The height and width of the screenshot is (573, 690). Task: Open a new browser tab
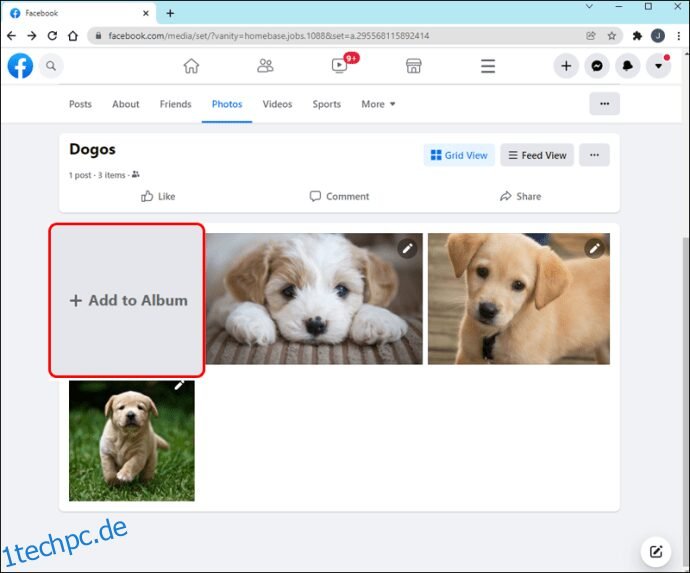coord(170,13)
